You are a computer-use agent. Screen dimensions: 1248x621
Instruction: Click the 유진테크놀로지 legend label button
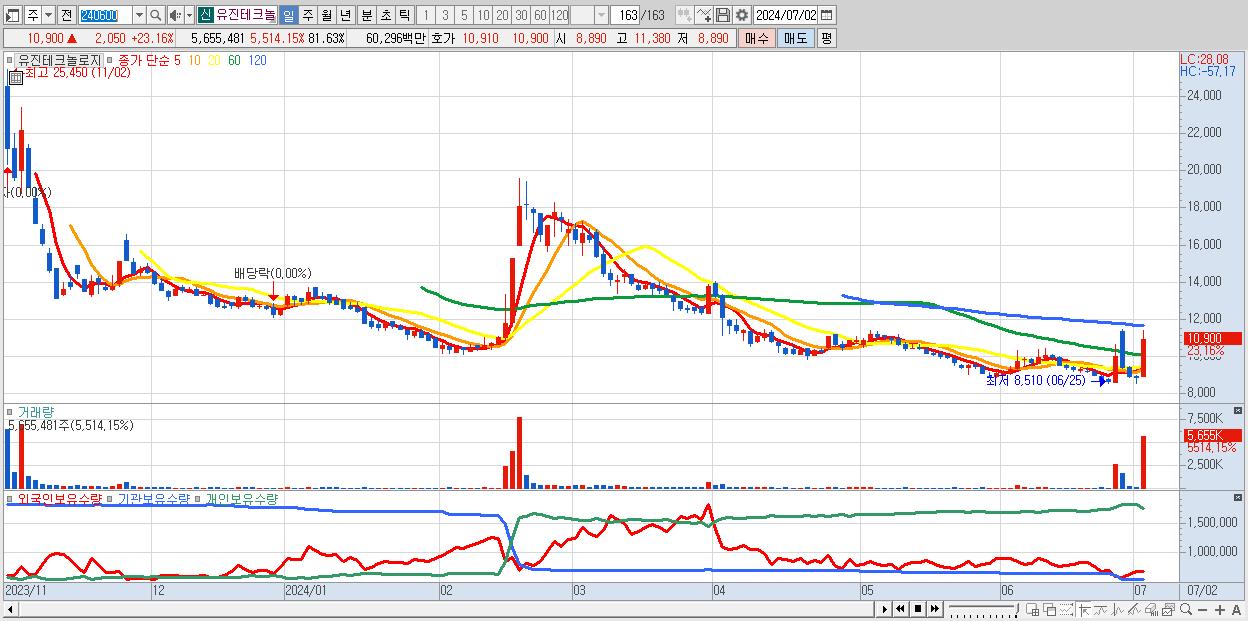[59, 60]
